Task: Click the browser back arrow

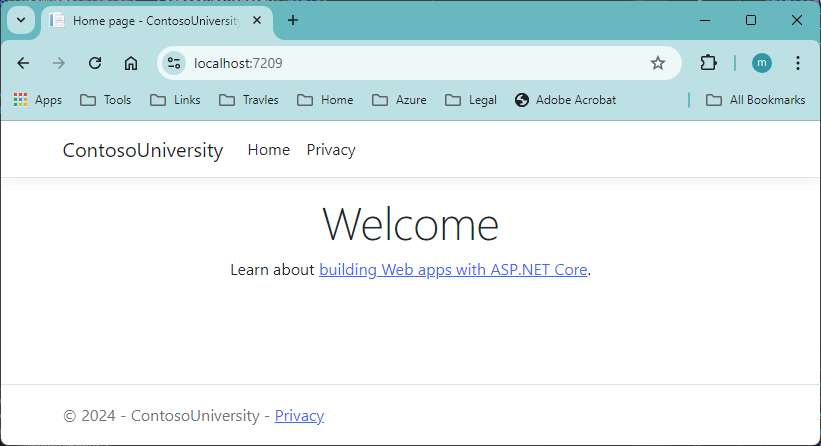Action: [23, 63]
